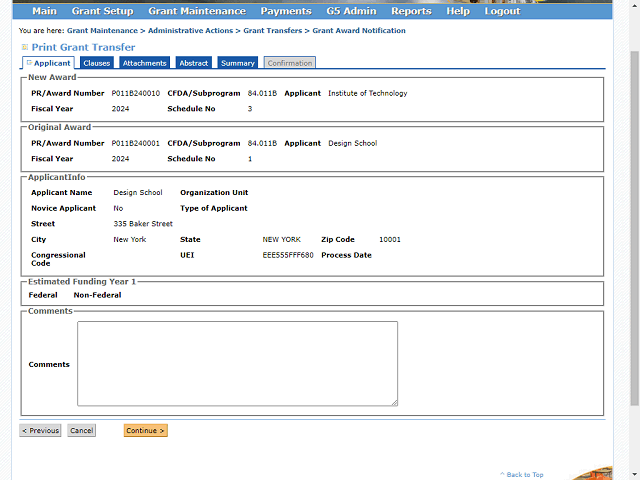Viewport: 640px width, 480px height.
Task: Click Logout in the top navigation
Action: 502,11
